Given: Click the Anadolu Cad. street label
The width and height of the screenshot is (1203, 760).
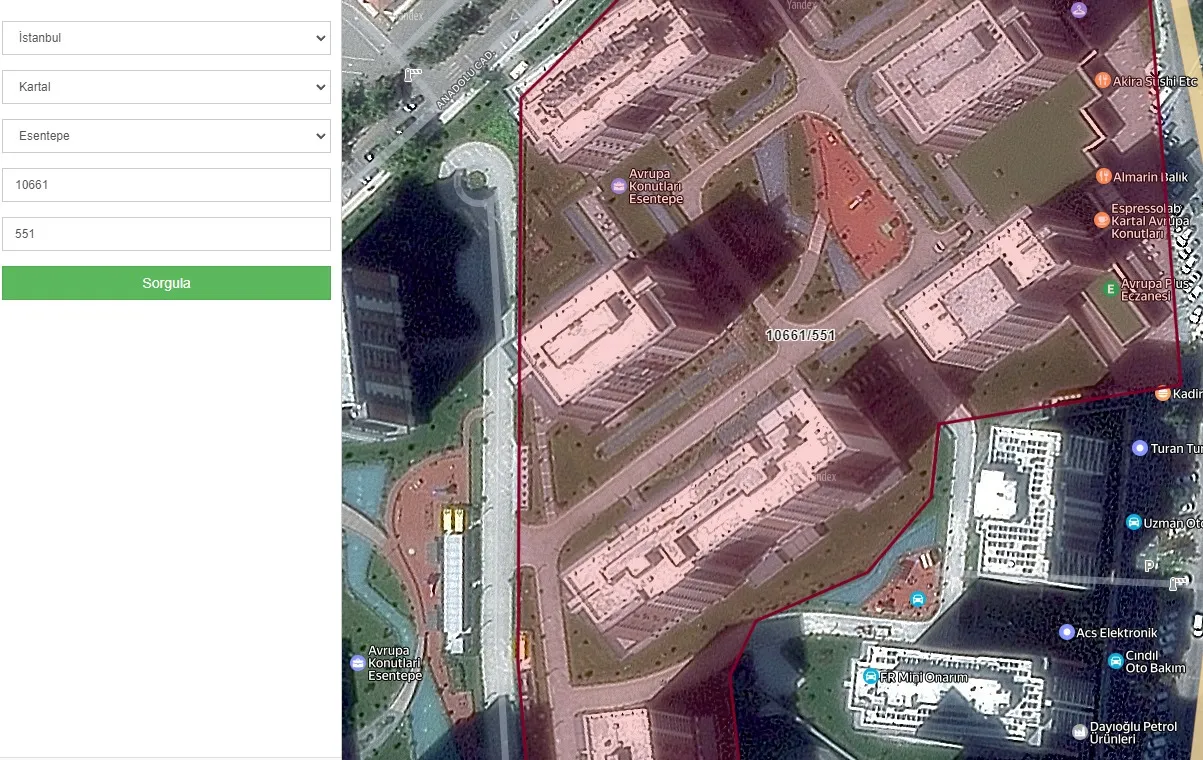Looking at the screenshot, I should point(464,79).
